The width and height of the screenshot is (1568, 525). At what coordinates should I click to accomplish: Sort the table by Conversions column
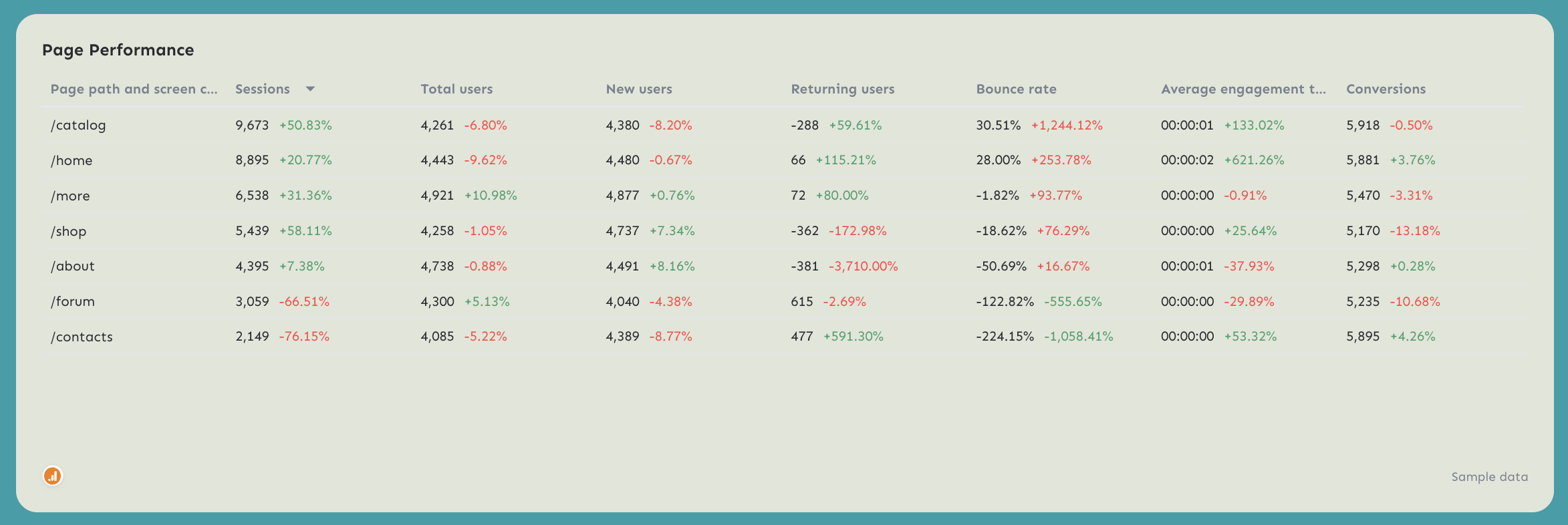coord(1386,88)
